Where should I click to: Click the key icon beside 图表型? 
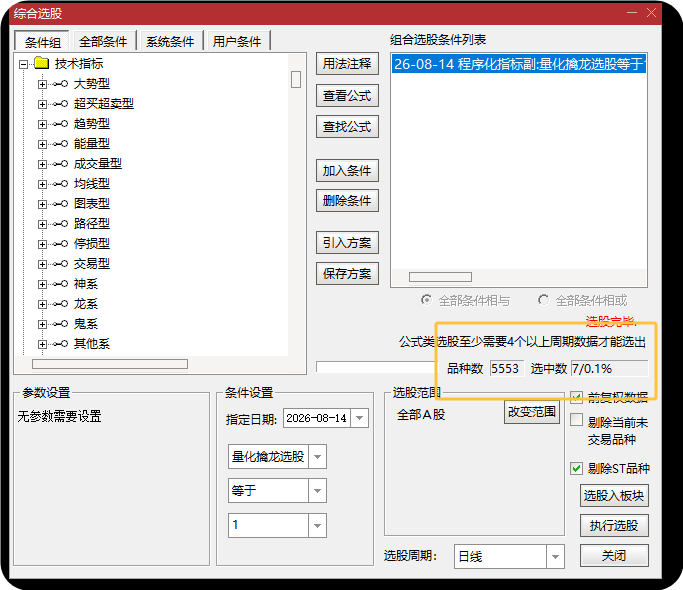(x=61, y=204)
